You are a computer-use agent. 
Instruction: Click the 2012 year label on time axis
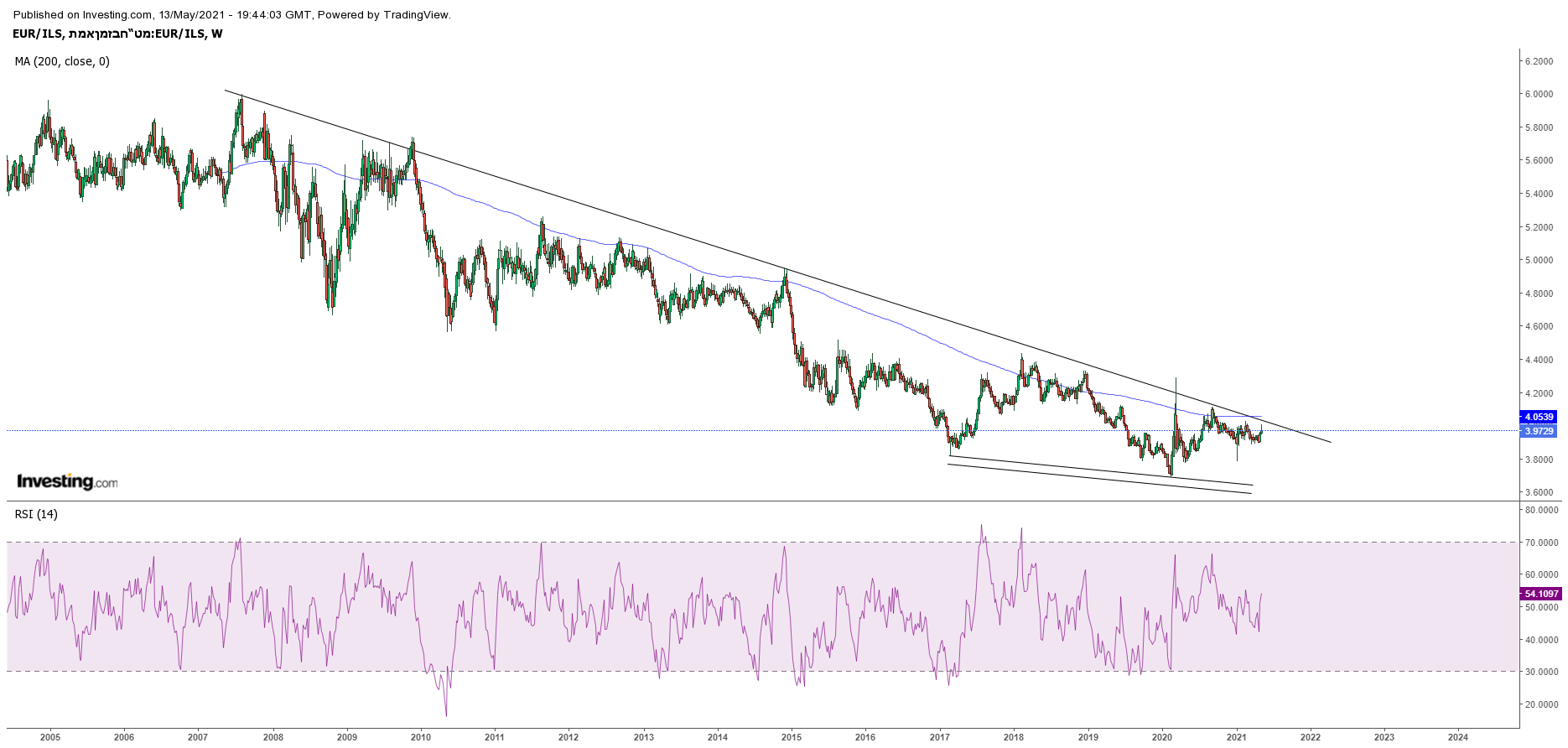[x=569, y=737]
